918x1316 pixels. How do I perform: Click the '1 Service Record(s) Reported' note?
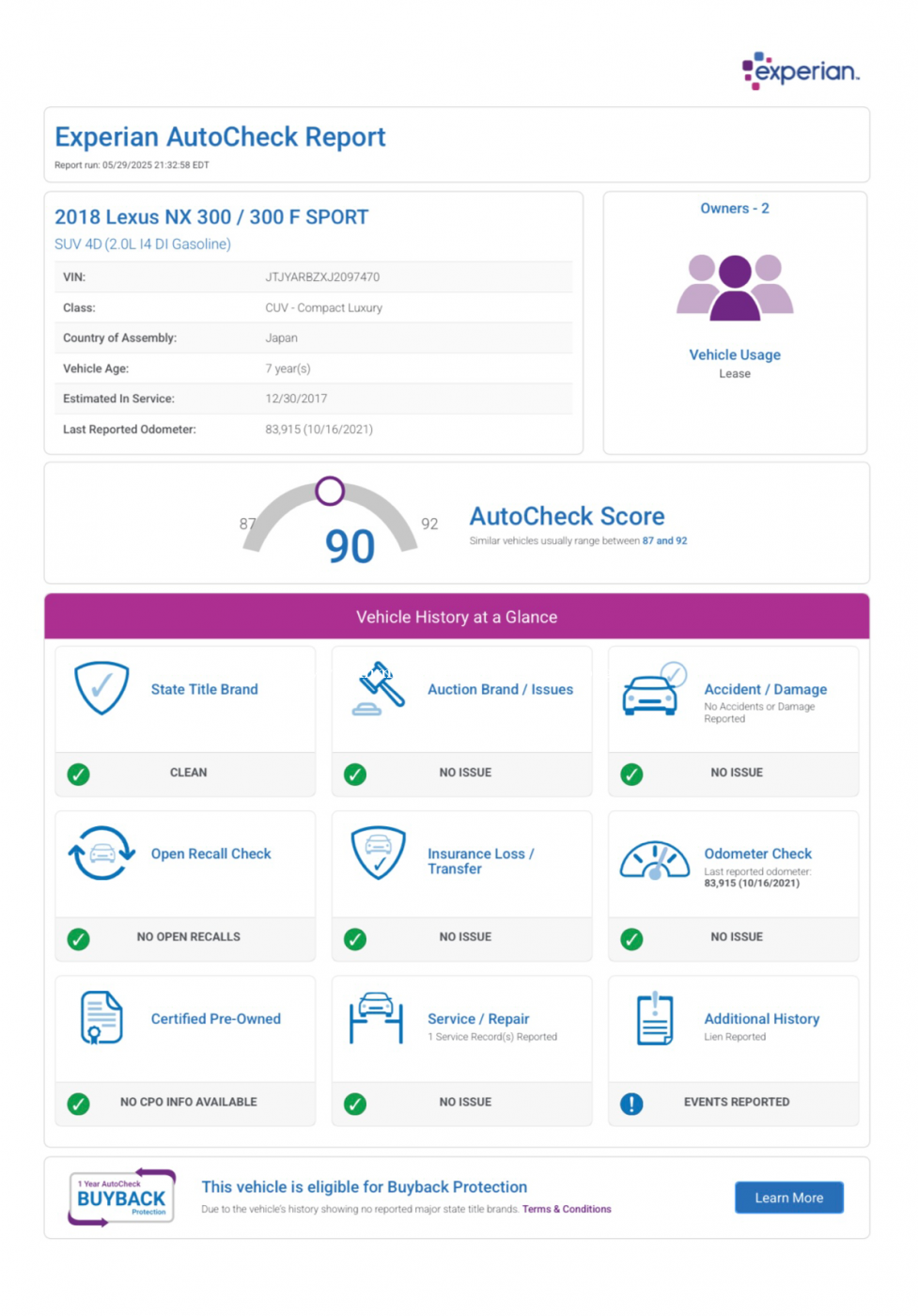[x=492, y=1037]
